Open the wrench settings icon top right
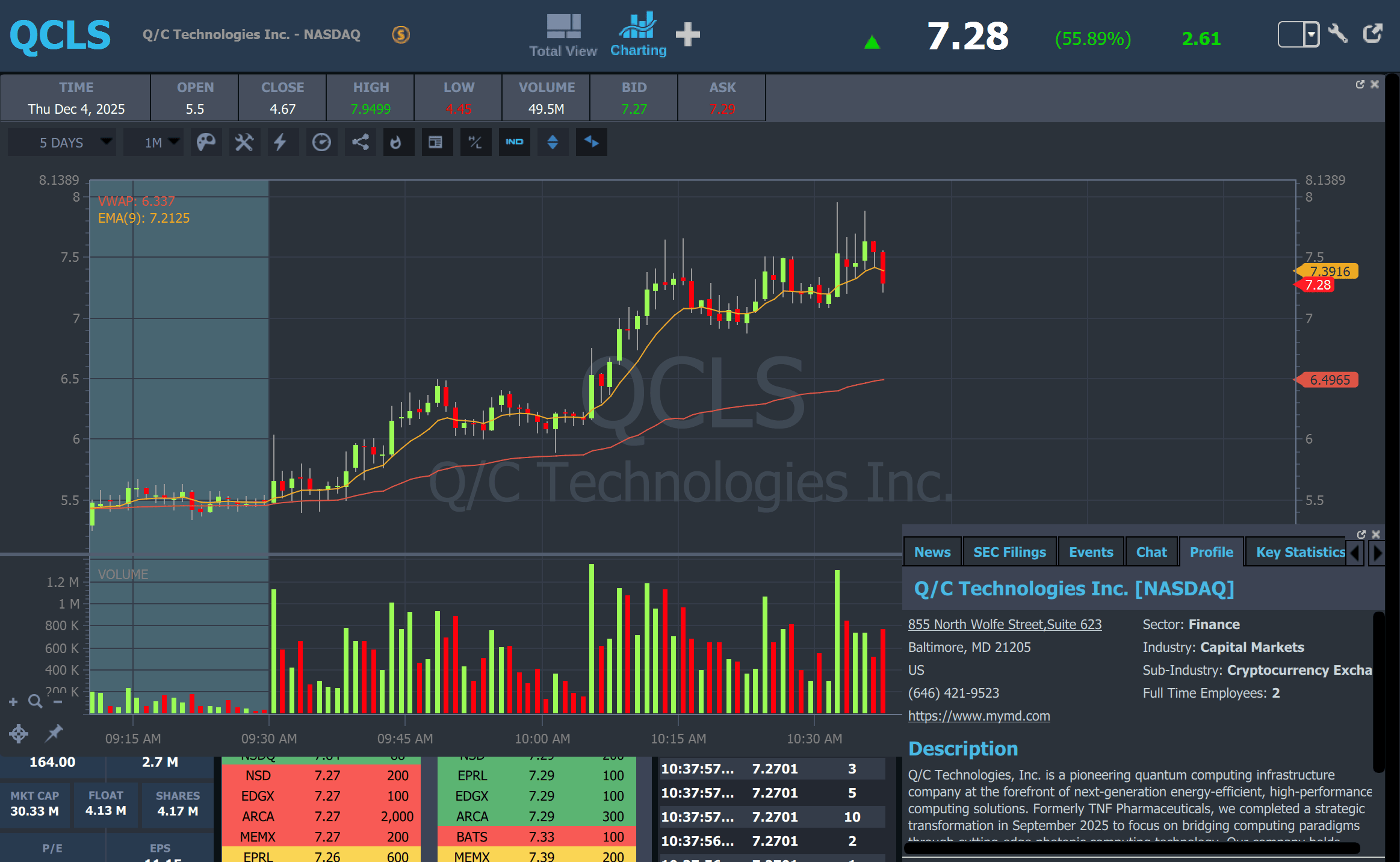Viewport: 1400px width, 862px height. [x=1337, y=34]
